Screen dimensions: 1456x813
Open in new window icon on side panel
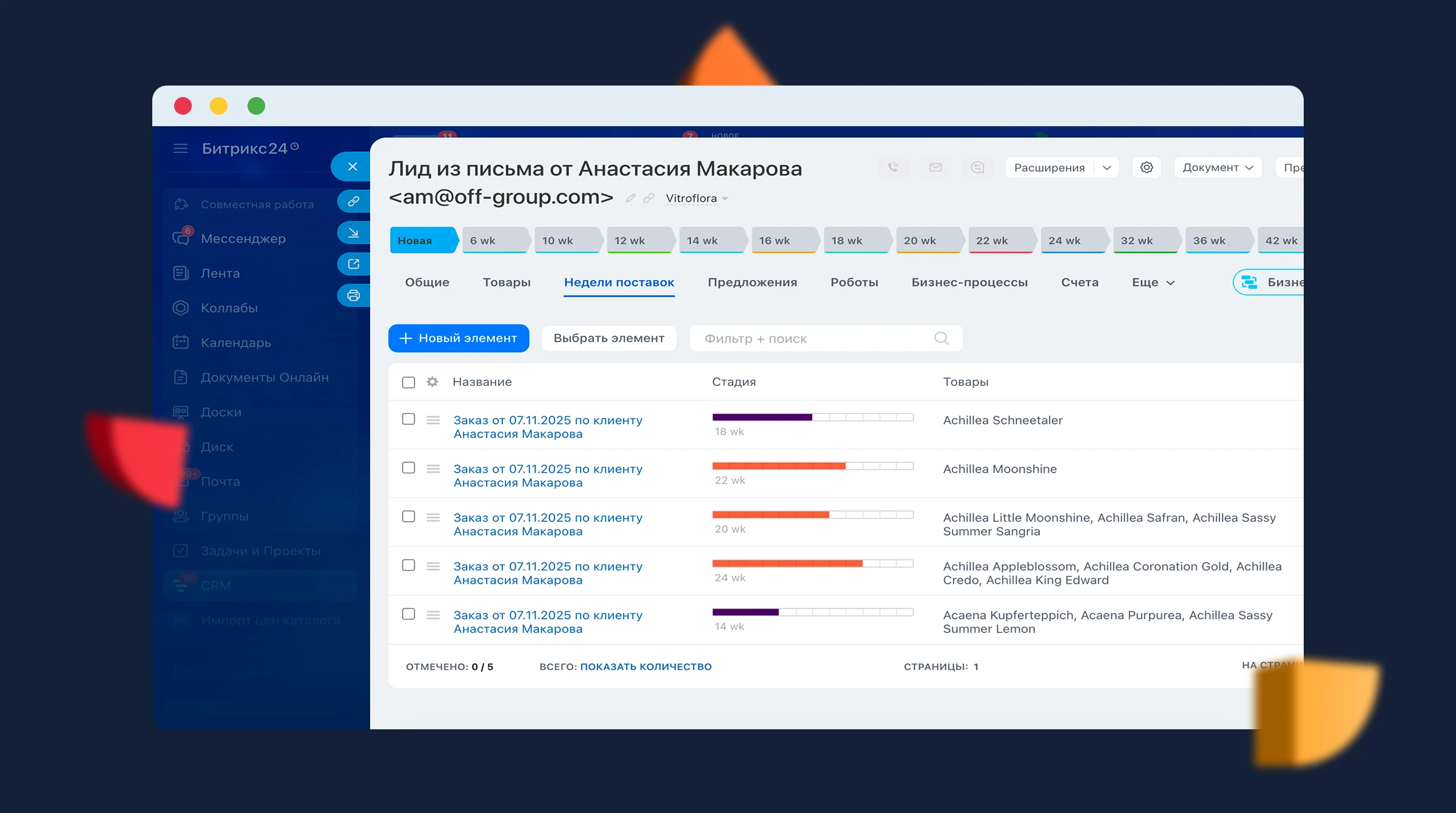(354, 264)
